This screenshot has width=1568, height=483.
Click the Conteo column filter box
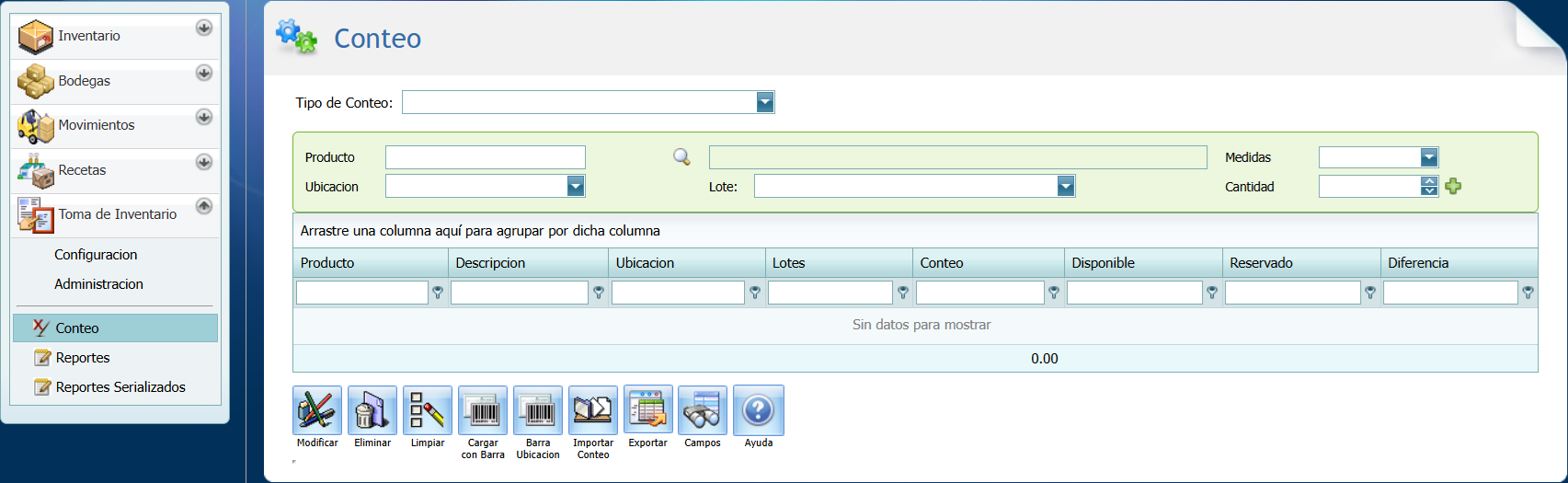click(980, 293)
